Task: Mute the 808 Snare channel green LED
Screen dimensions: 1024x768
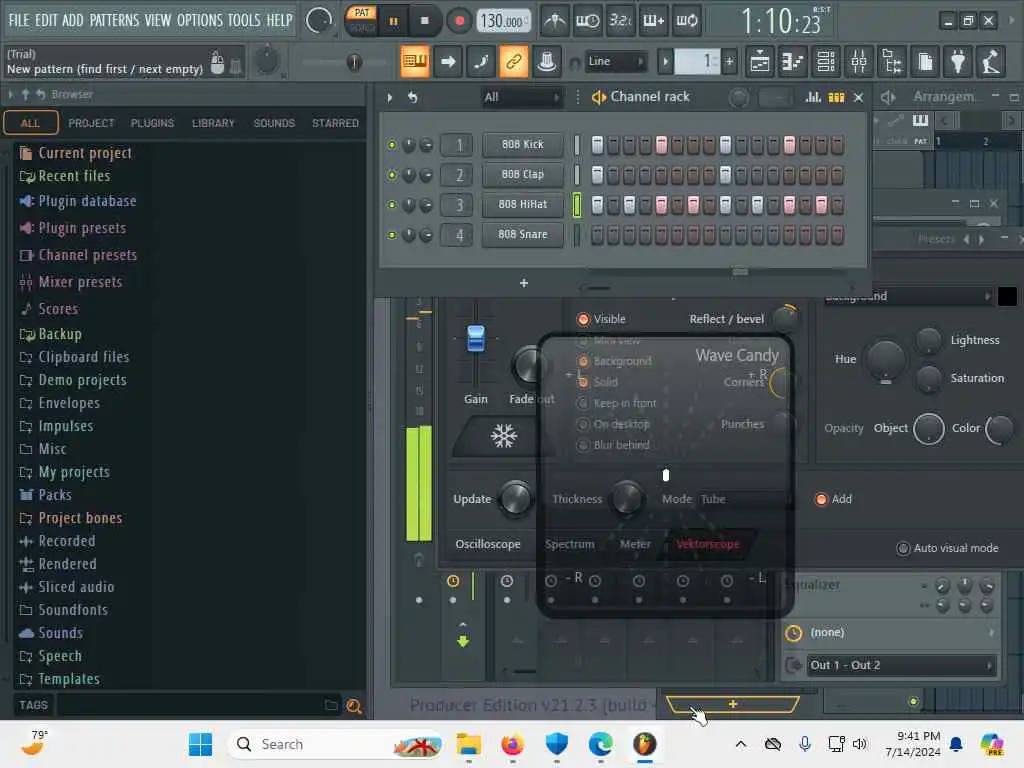Action: point(392,235)
